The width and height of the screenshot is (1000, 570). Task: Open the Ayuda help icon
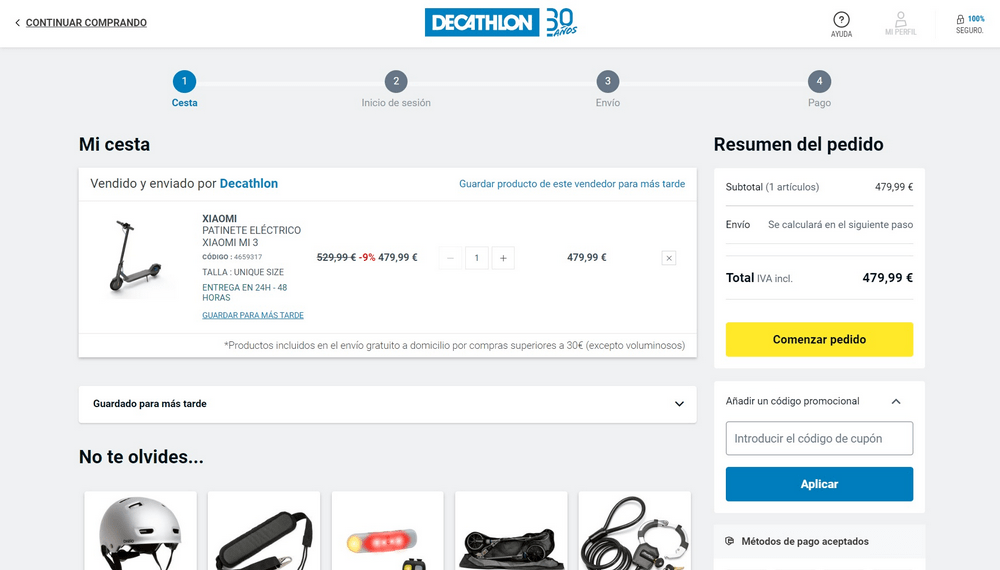point(841,24)
